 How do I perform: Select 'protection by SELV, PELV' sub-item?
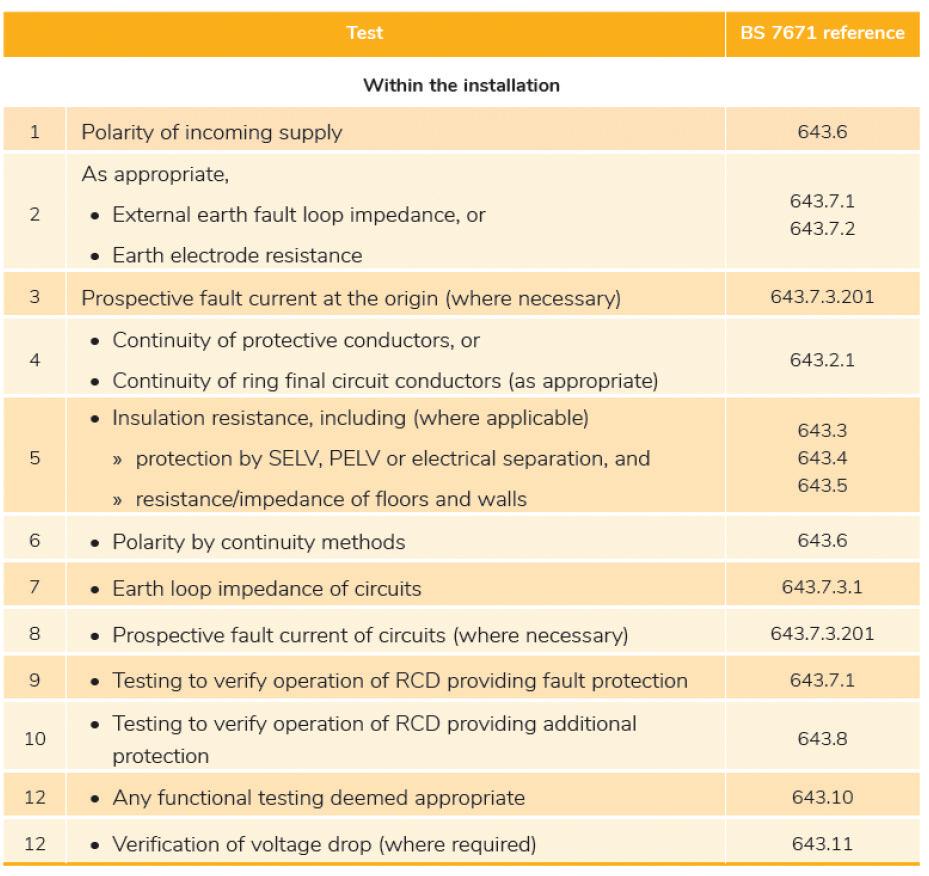(393, 458)
